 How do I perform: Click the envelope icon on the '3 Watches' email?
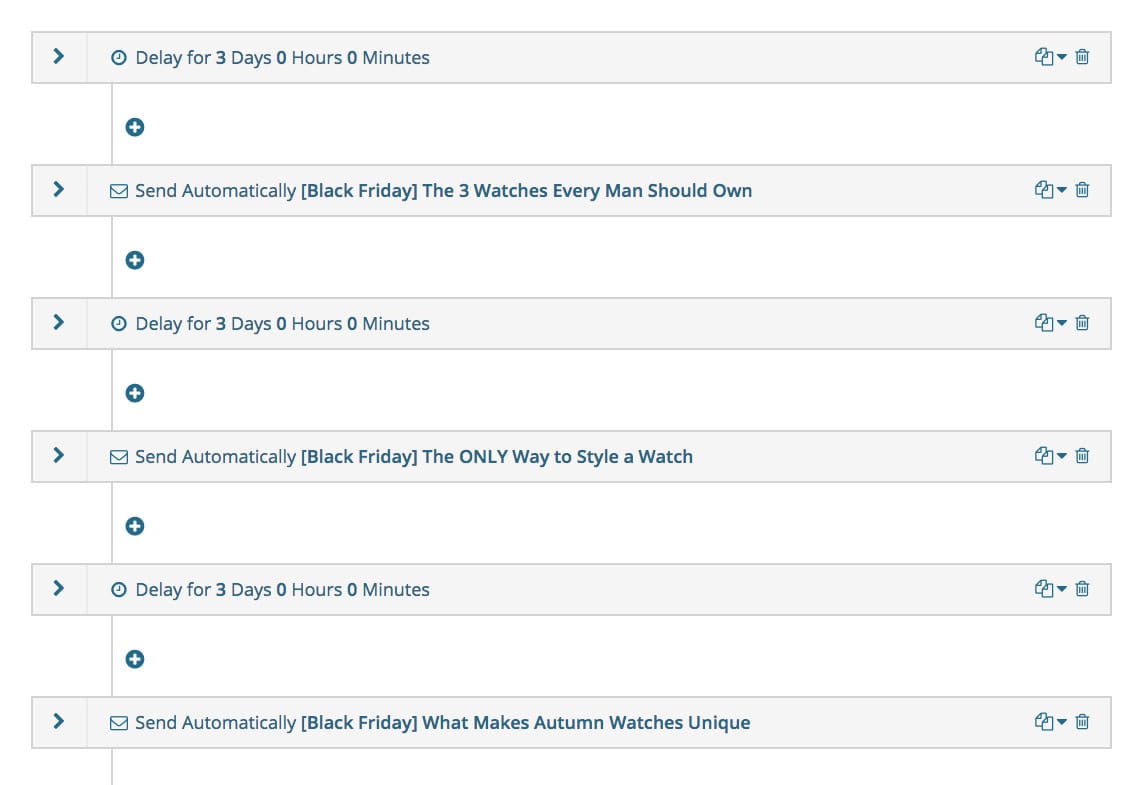pos(119,190)
